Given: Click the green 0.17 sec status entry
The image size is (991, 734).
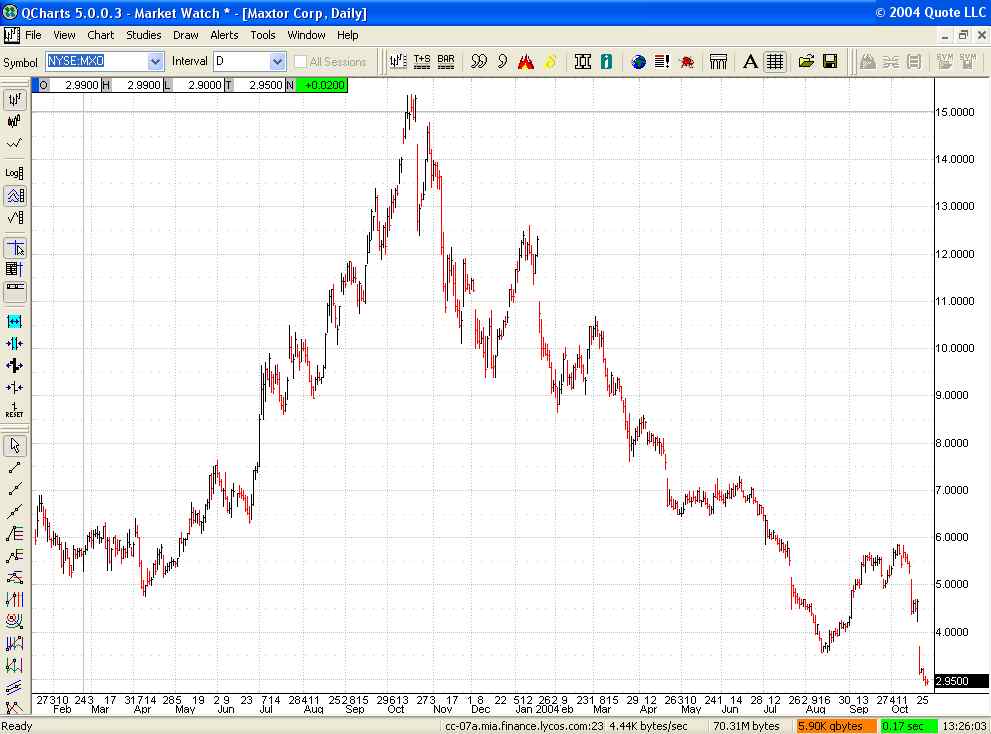Looking at the screenshot, I should [x=909, y=726].
